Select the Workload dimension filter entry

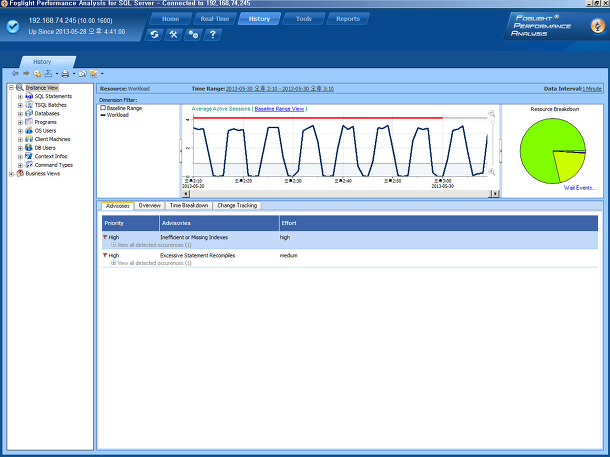point(117,115)
